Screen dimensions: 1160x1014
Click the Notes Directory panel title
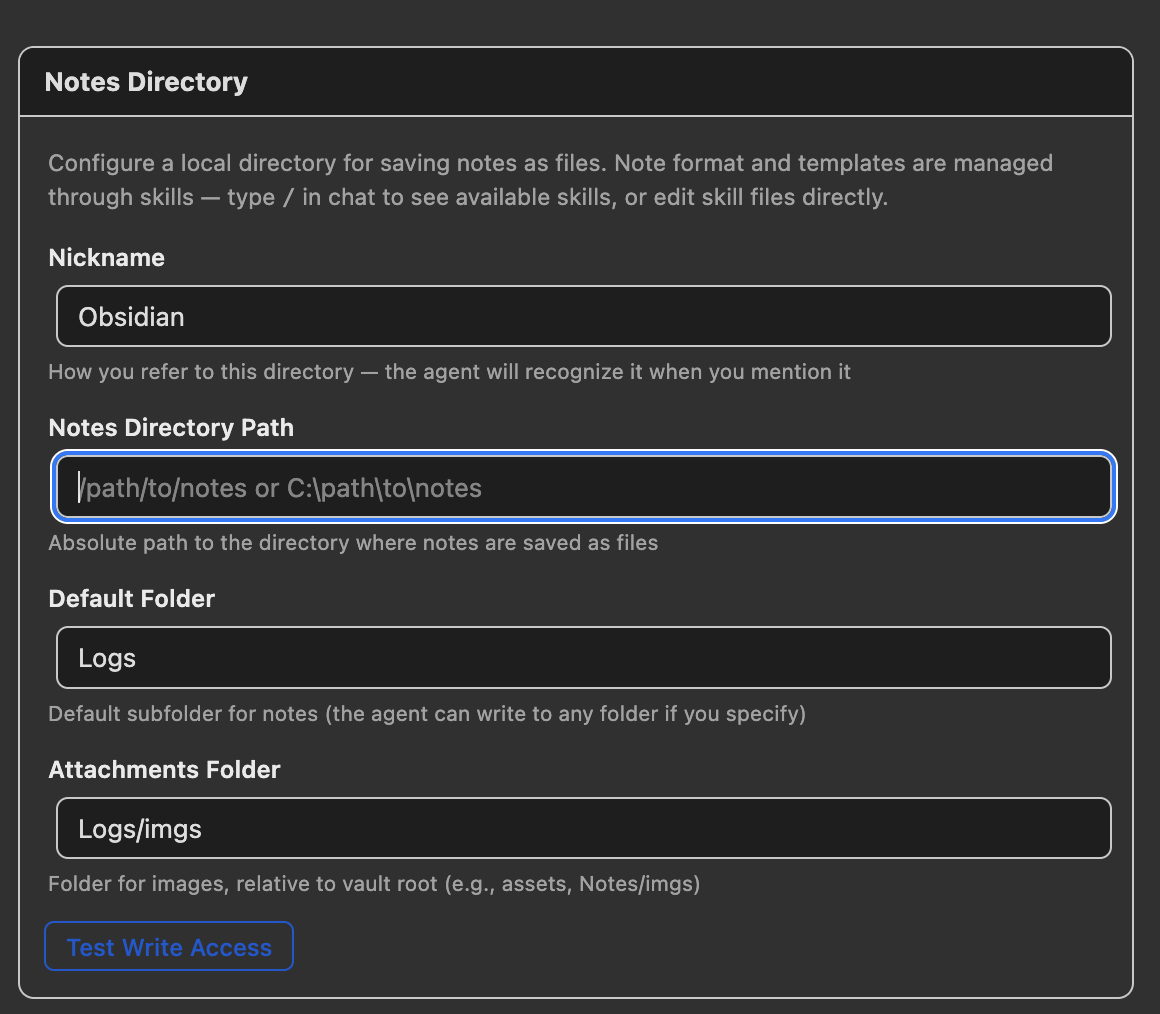pos(146,82)
